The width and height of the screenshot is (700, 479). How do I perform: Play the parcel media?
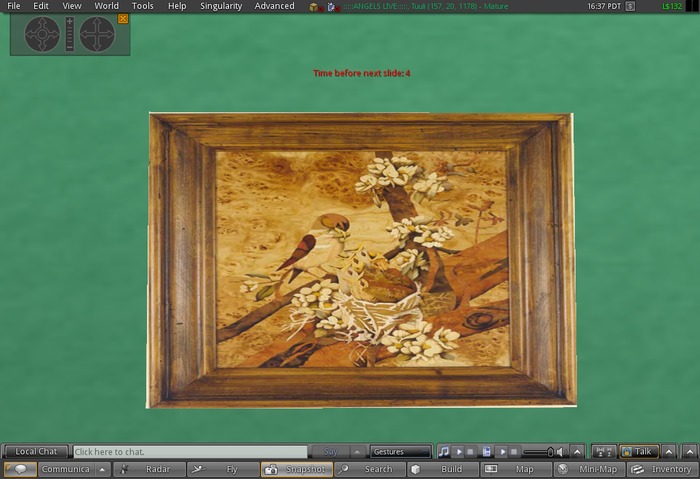point(502,452)
